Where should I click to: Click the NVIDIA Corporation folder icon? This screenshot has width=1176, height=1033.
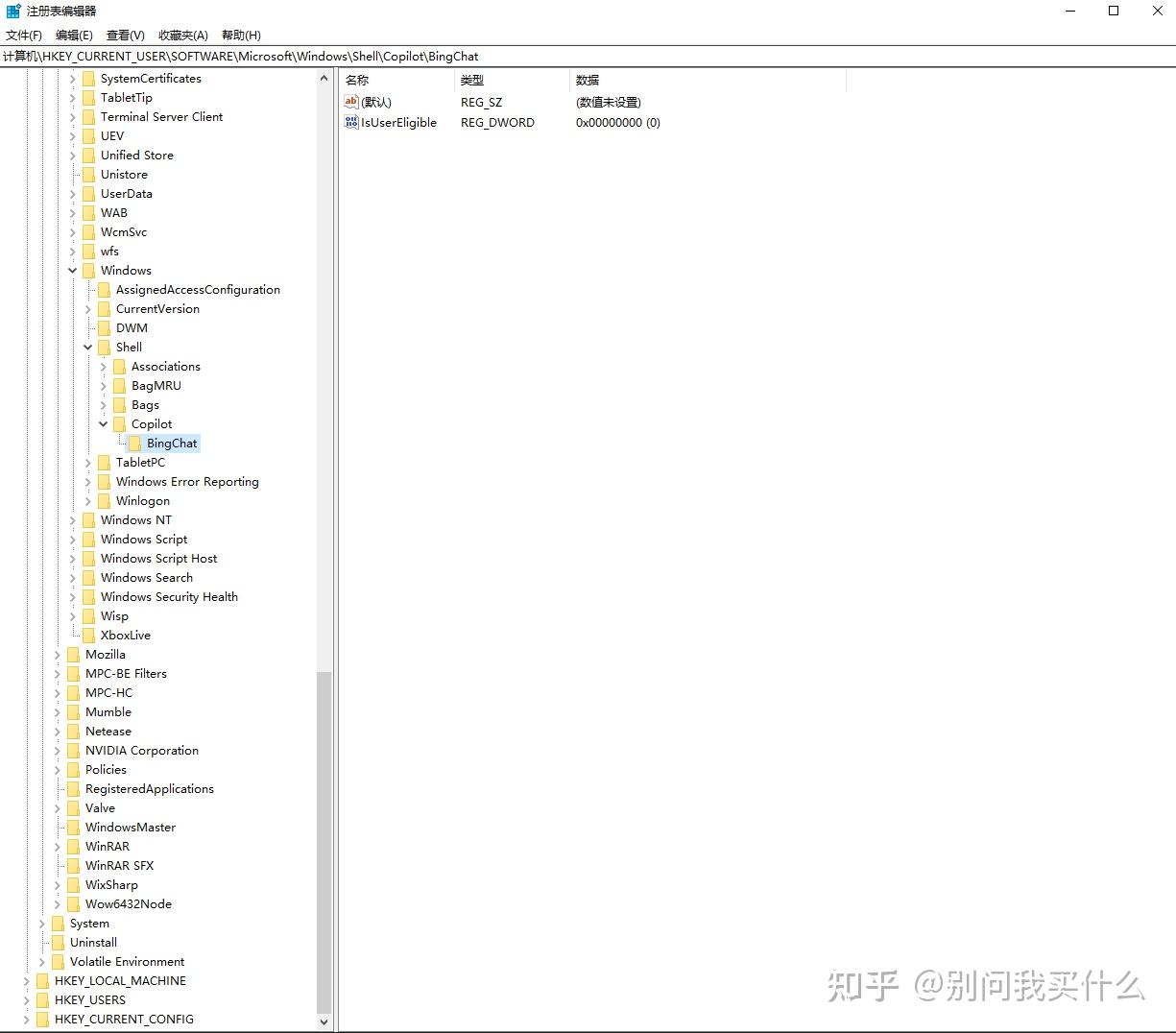[x=73, y=751]
